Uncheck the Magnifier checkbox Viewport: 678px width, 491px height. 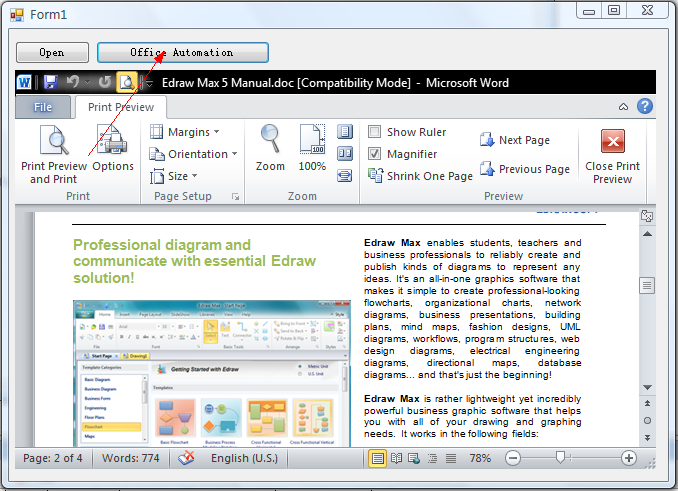tap(375, 154)
